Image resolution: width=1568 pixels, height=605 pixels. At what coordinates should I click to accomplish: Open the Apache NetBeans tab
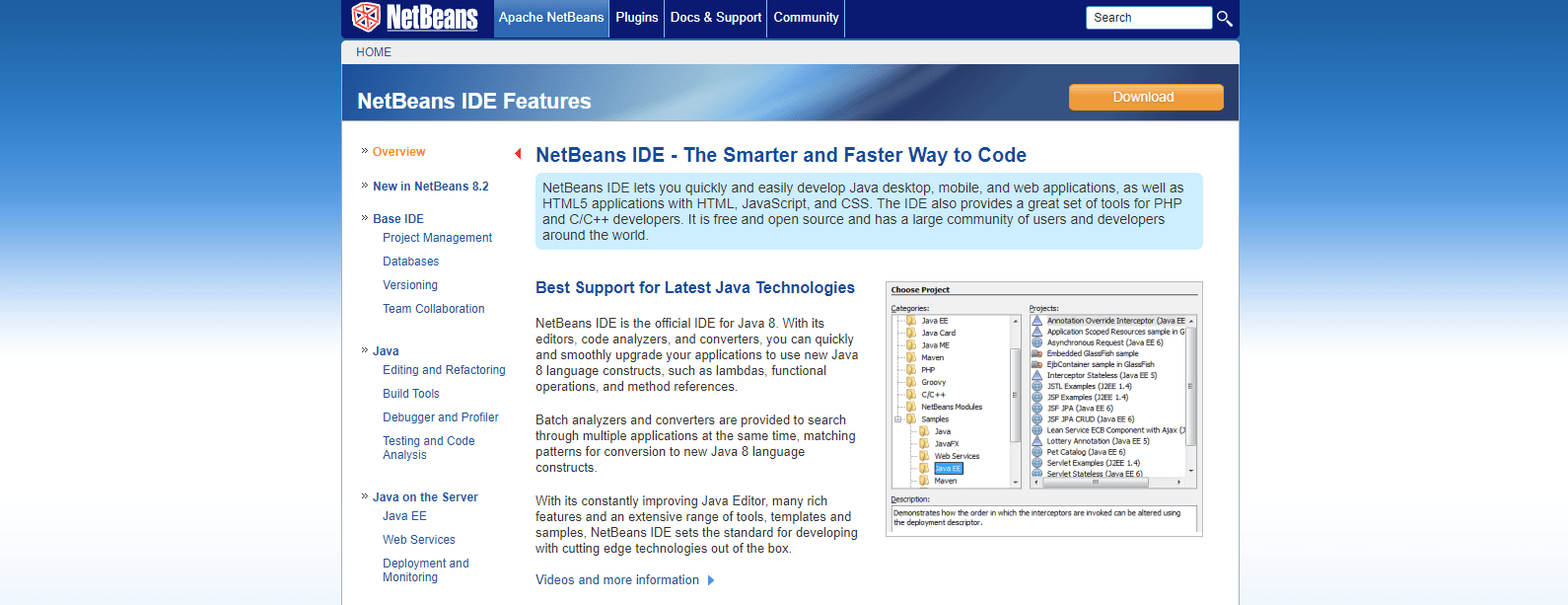click(550, 18)
